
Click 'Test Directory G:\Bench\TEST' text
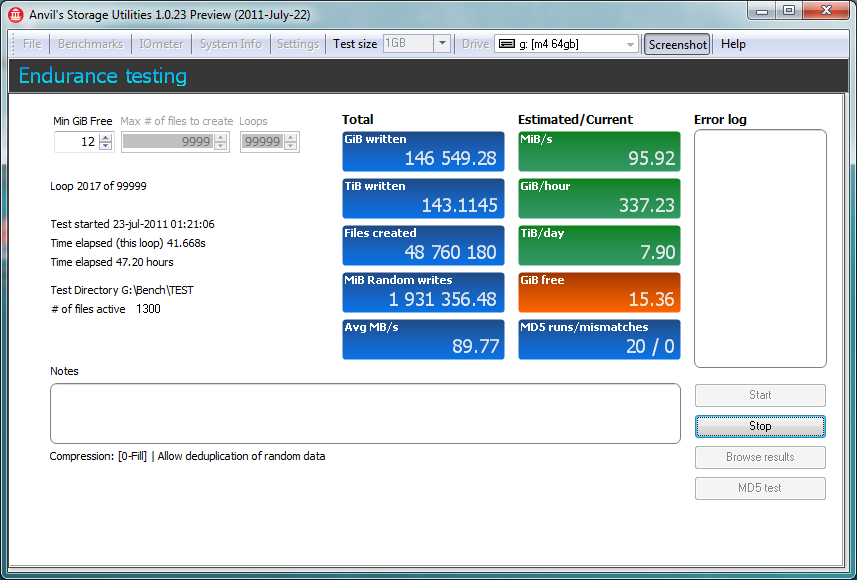click(x=122, y=290)
